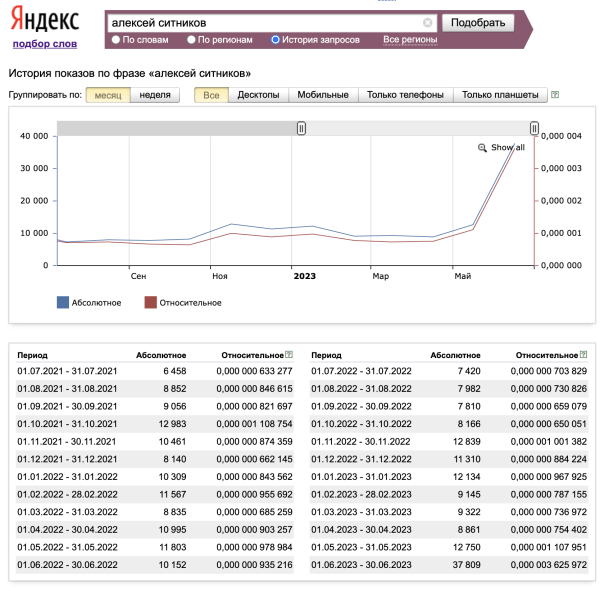The height and width of the screenshot is (591, 600).
Task: Clear the search field with the X icon
Action: [x=427, y=23]
